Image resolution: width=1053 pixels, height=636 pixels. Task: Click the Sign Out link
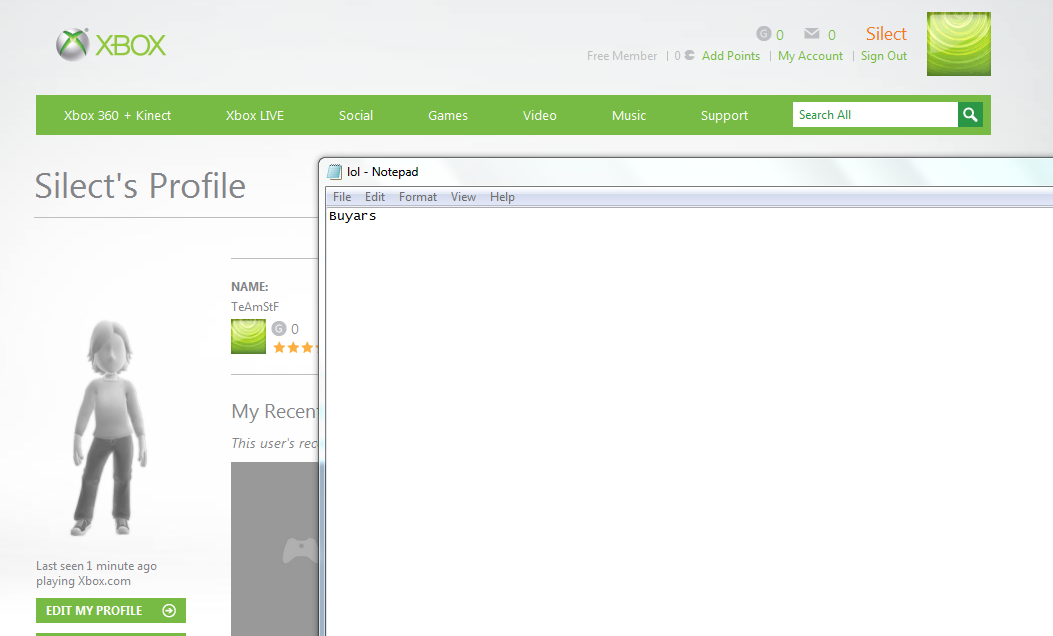coord(884,56)
